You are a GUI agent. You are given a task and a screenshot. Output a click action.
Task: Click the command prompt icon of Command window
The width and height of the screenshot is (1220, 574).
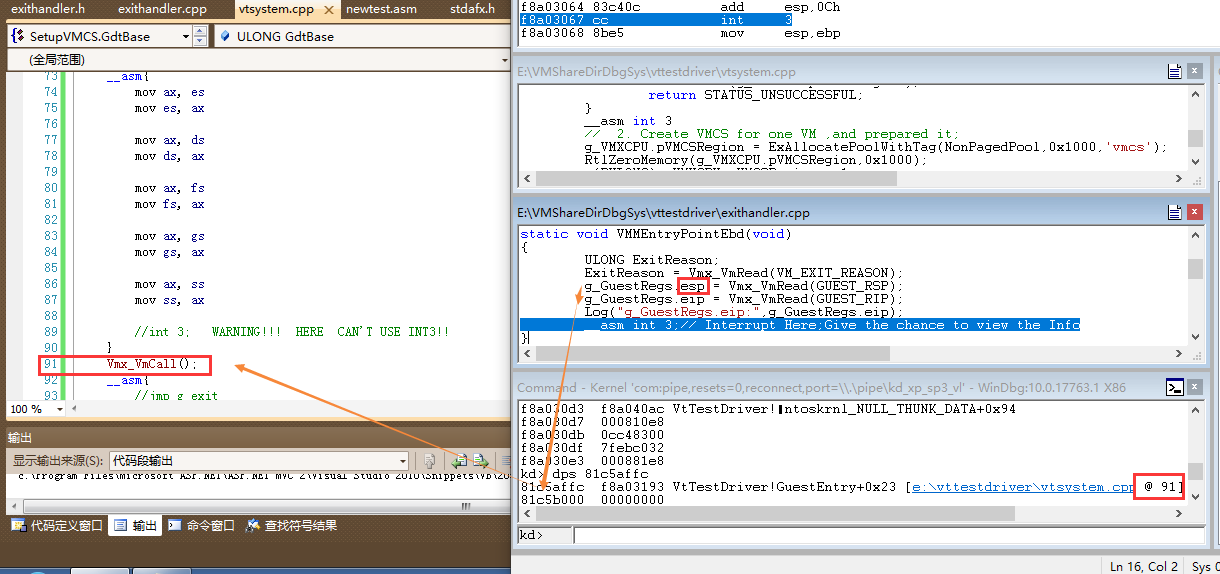pos(1176,387)
